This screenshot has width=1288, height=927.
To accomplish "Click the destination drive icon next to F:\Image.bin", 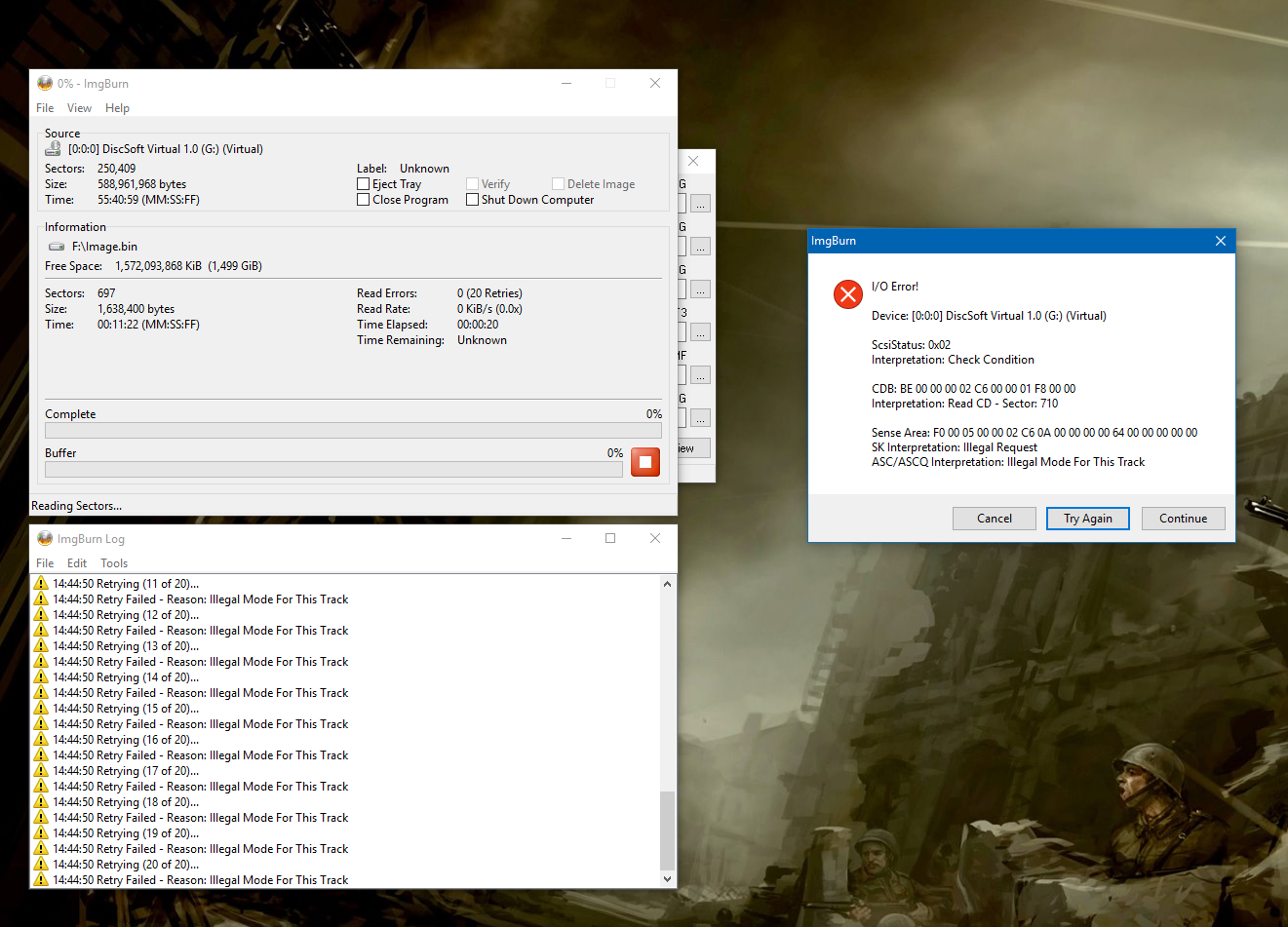I will click(57, 247).
